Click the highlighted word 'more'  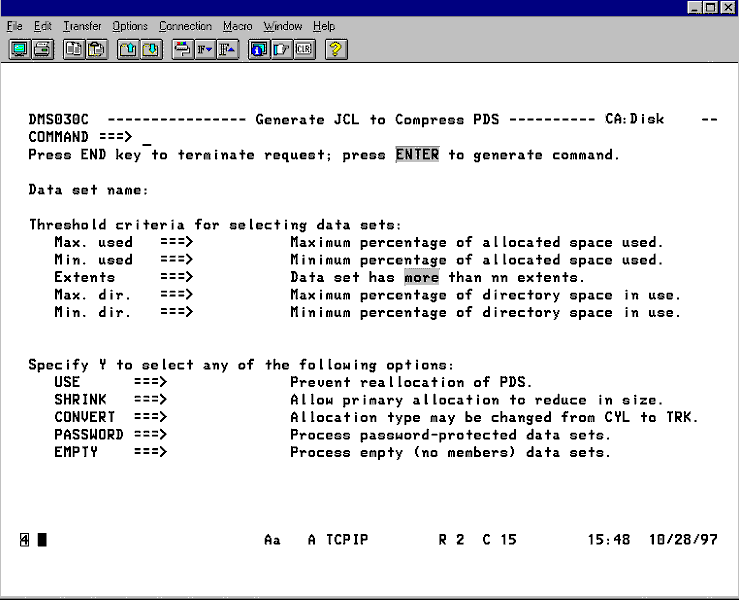(421, 277)
